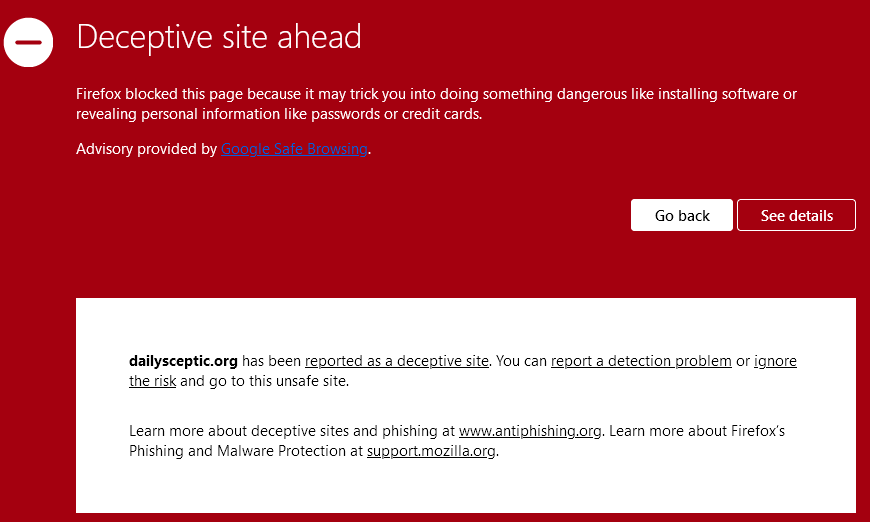870x522 pixels.
Task: Click the 'You can' text before the report link
Action: [x=521, y=361]
